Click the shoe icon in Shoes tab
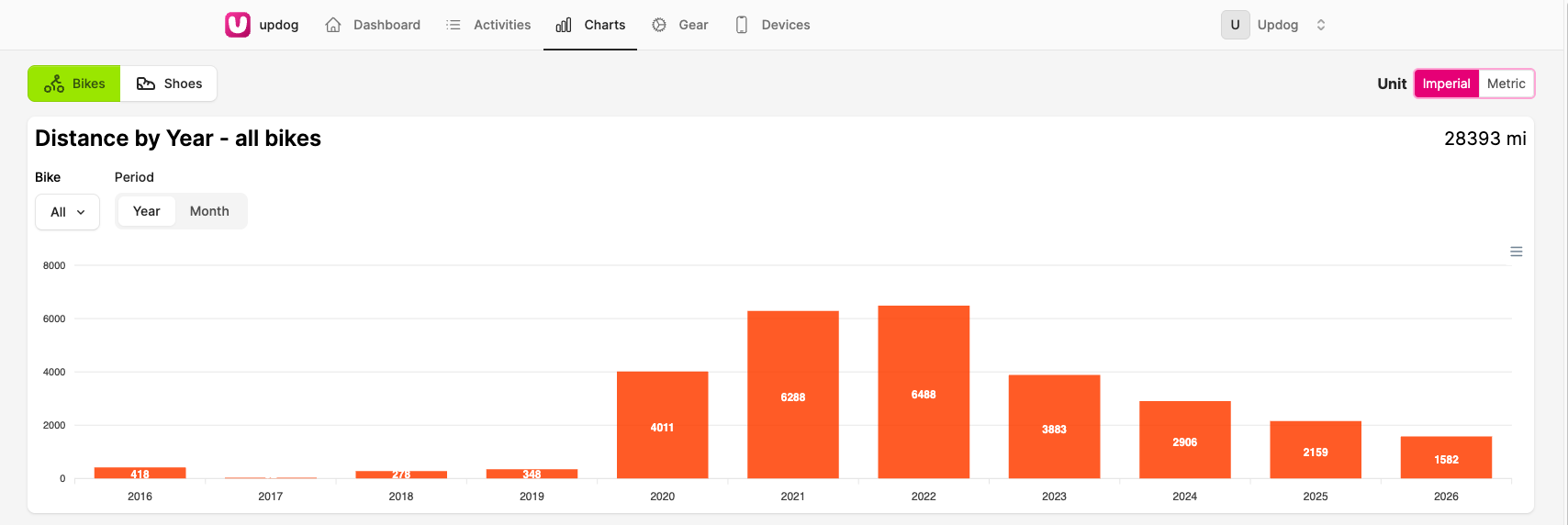The height and width of the screenshot is (525, 1568). point(146,84)
